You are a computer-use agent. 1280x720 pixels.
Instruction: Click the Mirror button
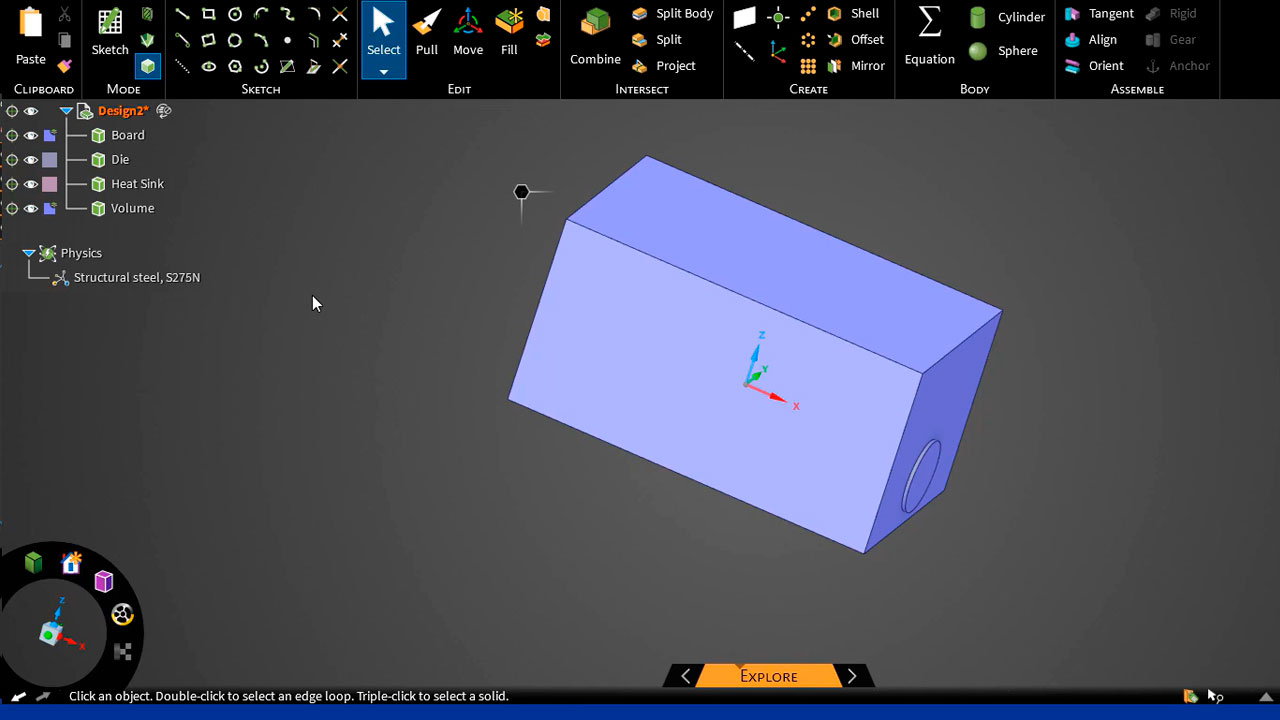pyautogui.click(x=856, y=66)
